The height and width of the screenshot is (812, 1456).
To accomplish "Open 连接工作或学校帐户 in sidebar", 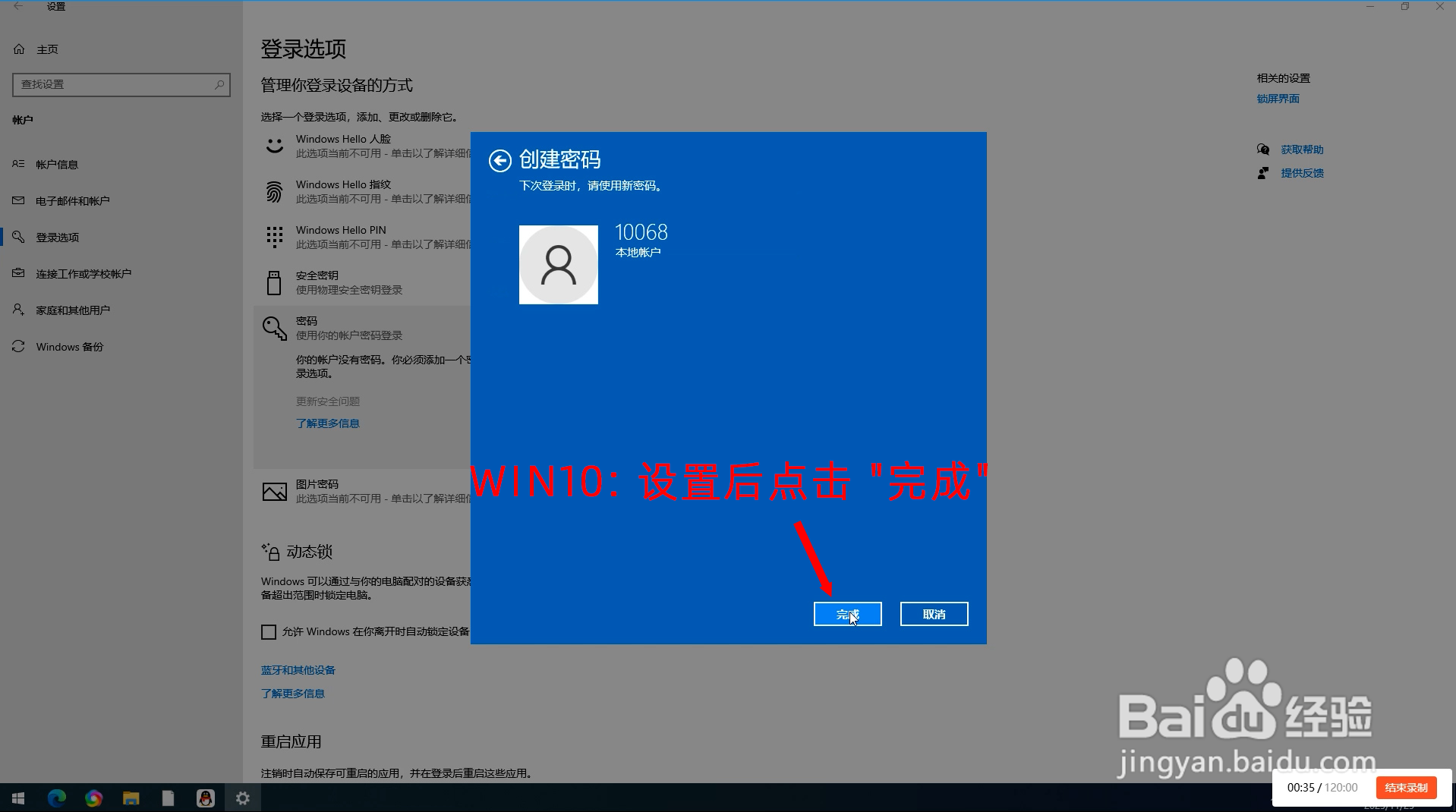I will pos(121,273).
